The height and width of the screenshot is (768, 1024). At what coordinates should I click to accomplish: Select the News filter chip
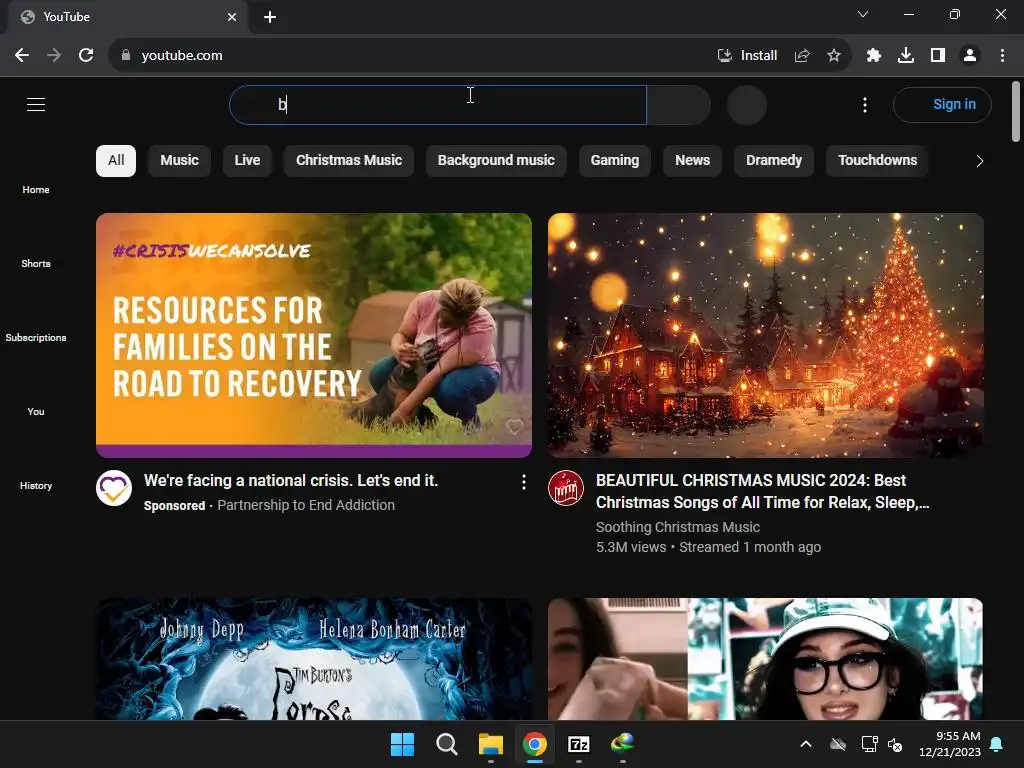coord(692,161)
